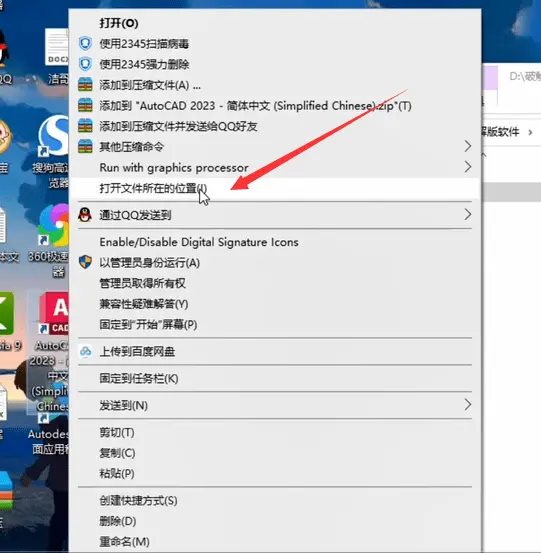Expand the 其他压缩命令 submenu arrow

tap(468, 146)
